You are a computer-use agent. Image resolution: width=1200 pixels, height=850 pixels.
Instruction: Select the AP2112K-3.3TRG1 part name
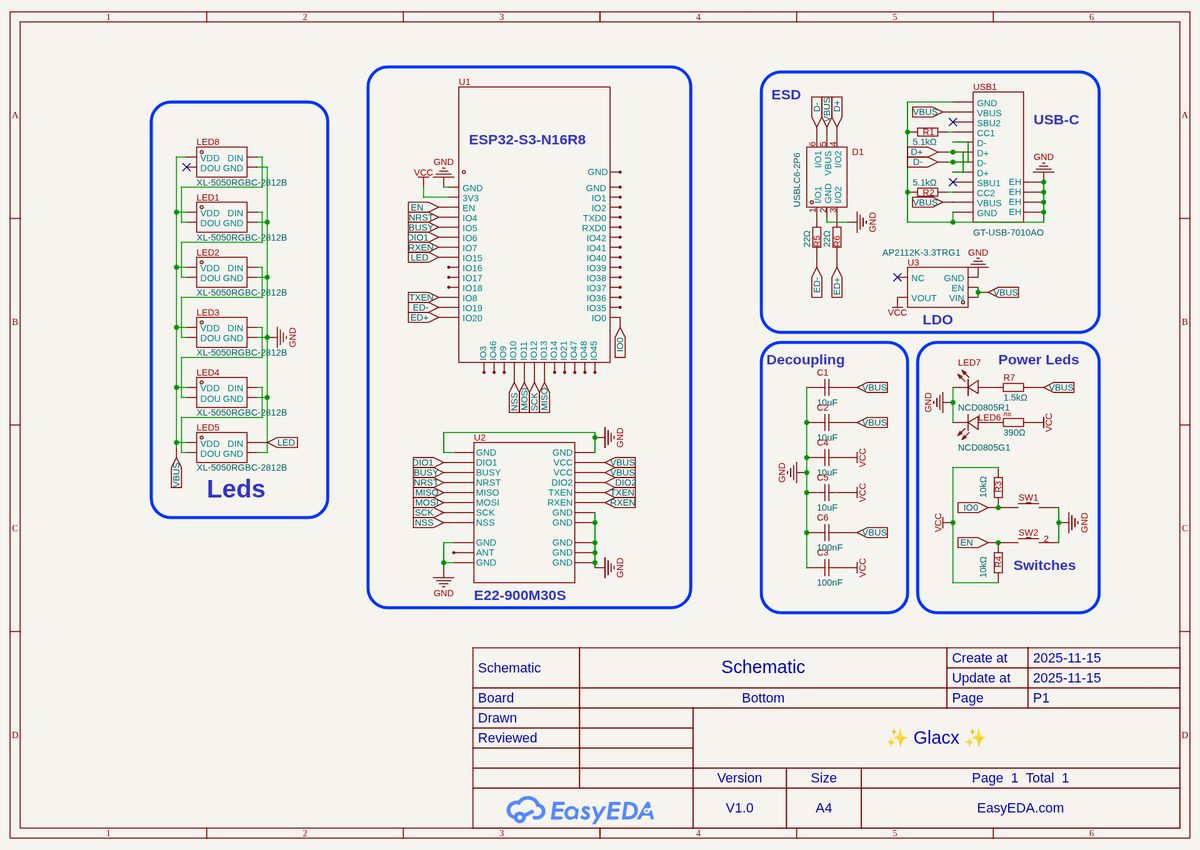click(x=921, y=253)
